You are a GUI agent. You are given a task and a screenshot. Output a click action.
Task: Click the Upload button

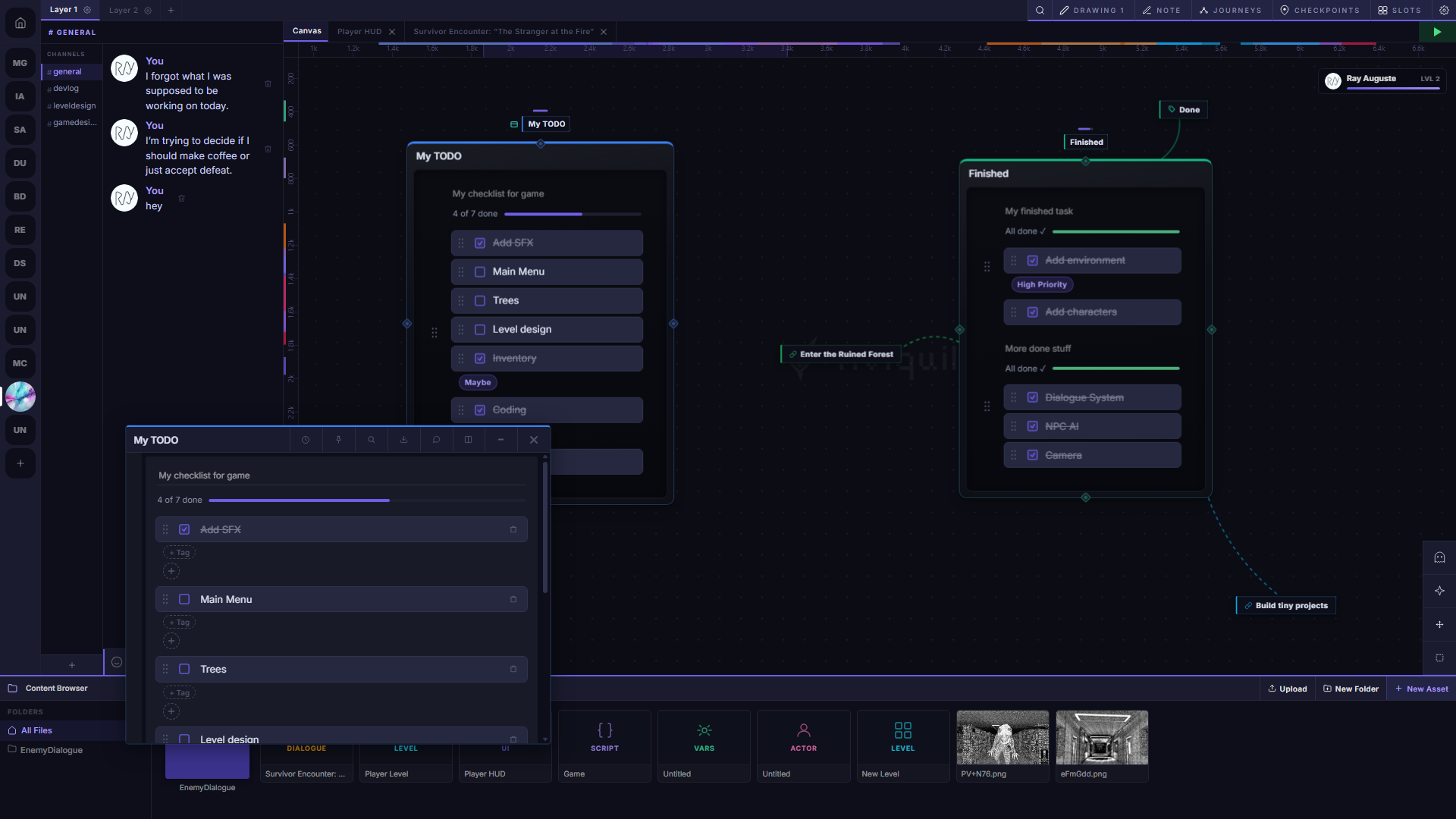point(1288,689)
